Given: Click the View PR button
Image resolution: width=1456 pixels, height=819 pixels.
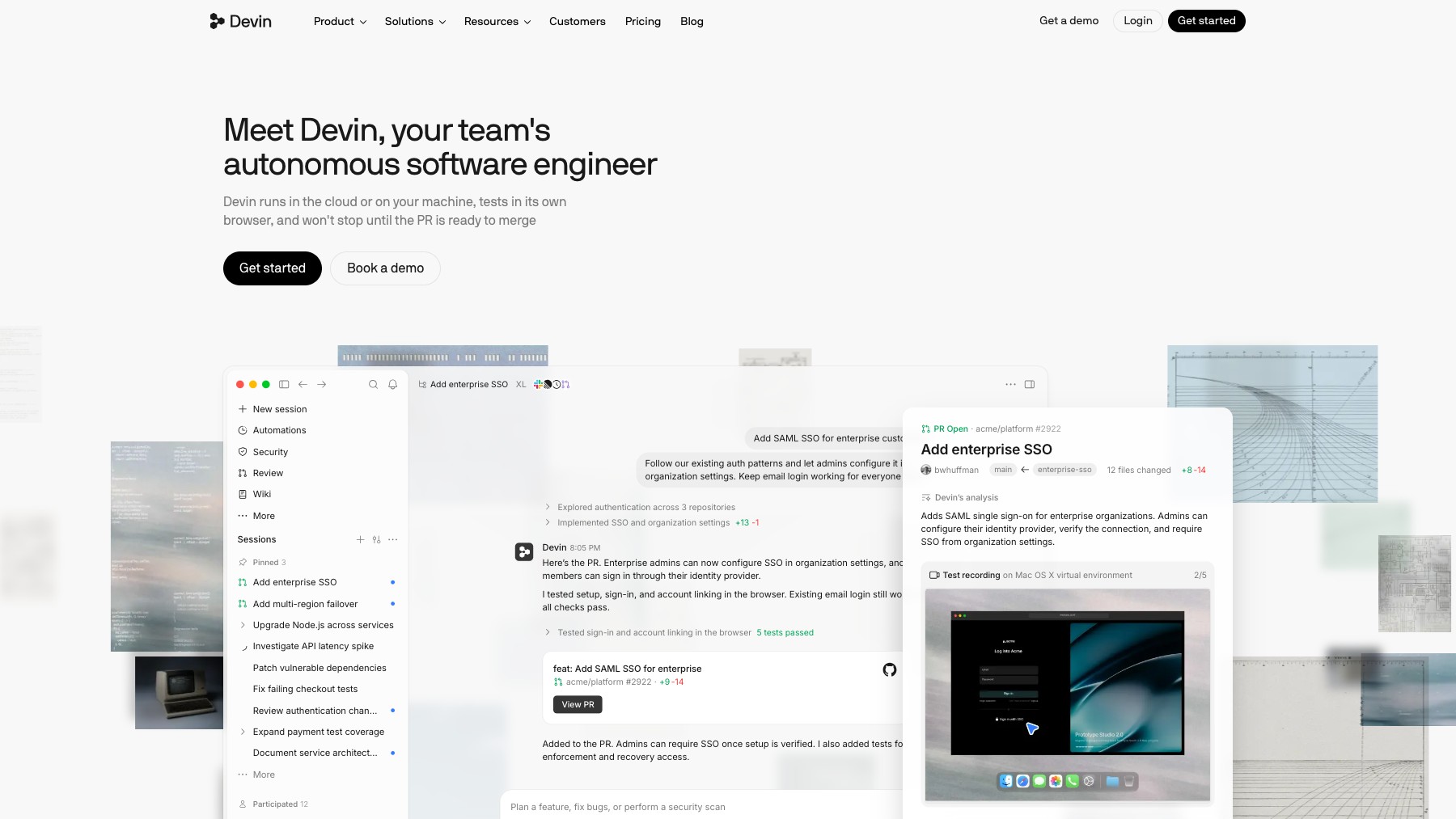Looking at the screenshot, I should 578,705.
